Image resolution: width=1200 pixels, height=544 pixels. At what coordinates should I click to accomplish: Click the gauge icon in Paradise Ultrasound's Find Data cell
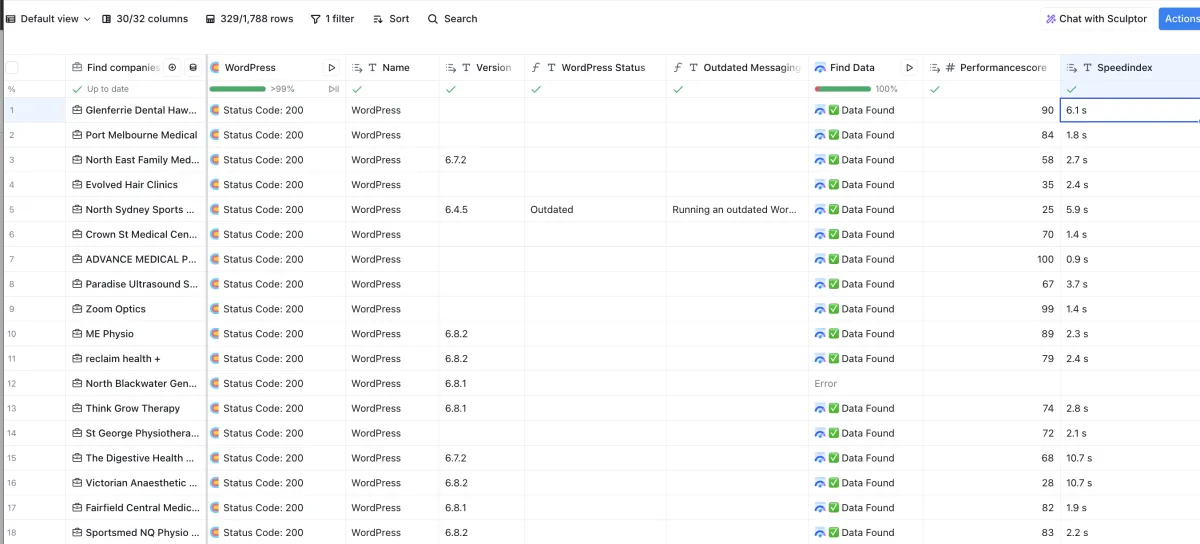[x=820, y=284]
